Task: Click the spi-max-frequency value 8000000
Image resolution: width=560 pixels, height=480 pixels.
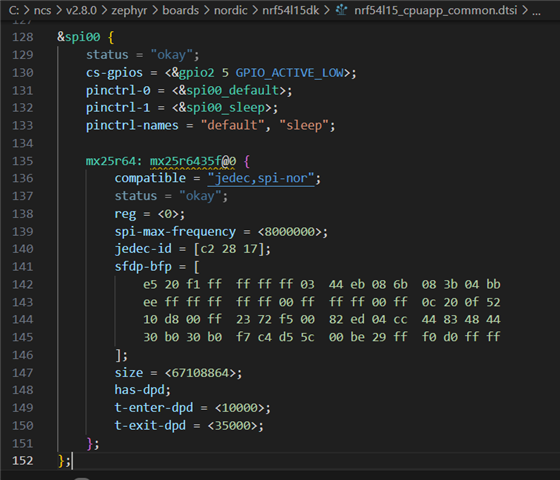Action: pyautogui.click(x=289, y=232)
